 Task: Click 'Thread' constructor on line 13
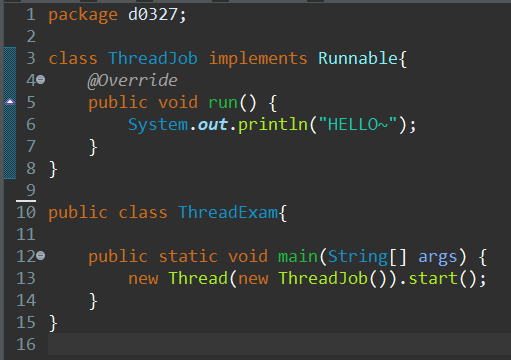pos(198,278)
